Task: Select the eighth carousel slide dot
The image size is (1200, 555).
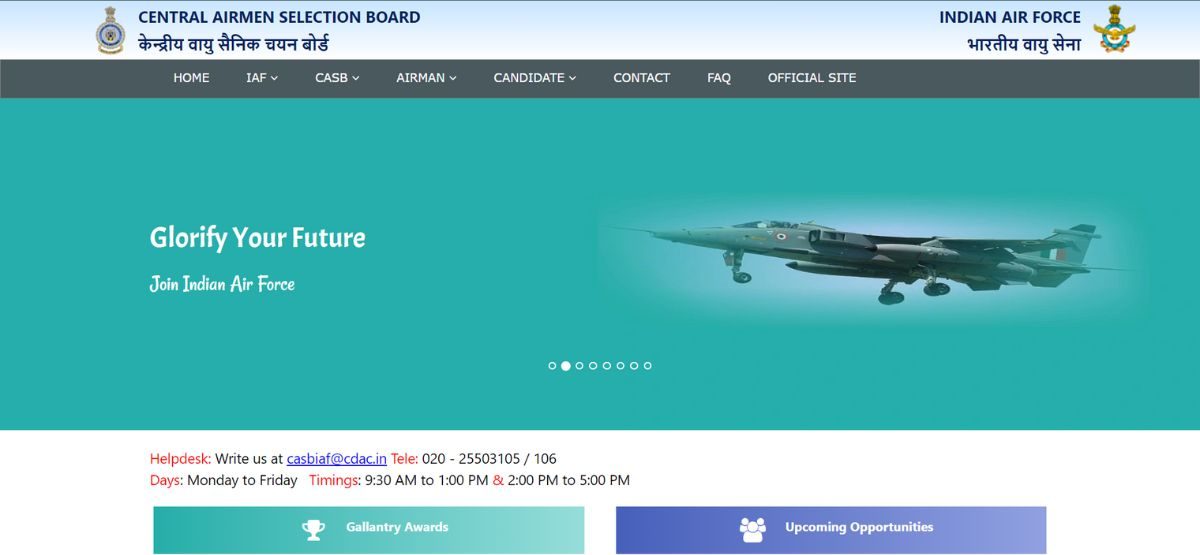Action: 648,366
